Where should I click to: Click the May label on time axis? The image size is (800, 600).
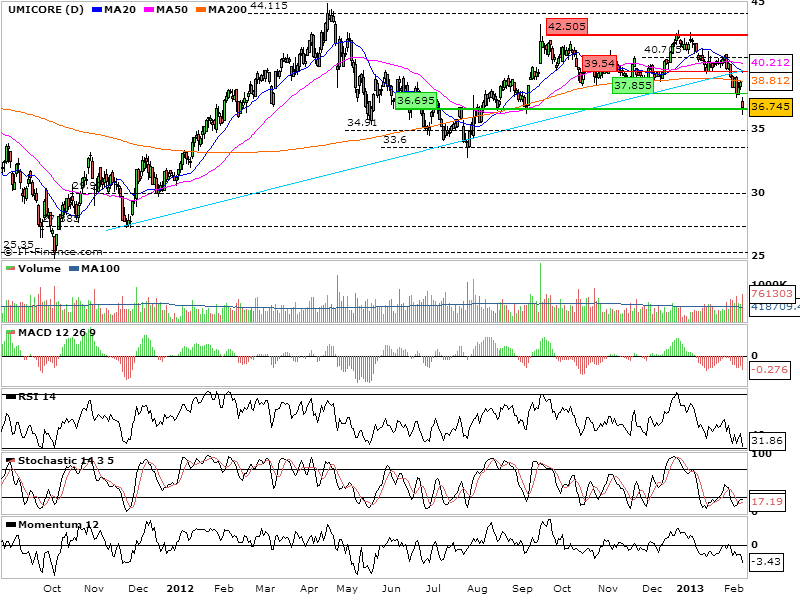point(347,589)
